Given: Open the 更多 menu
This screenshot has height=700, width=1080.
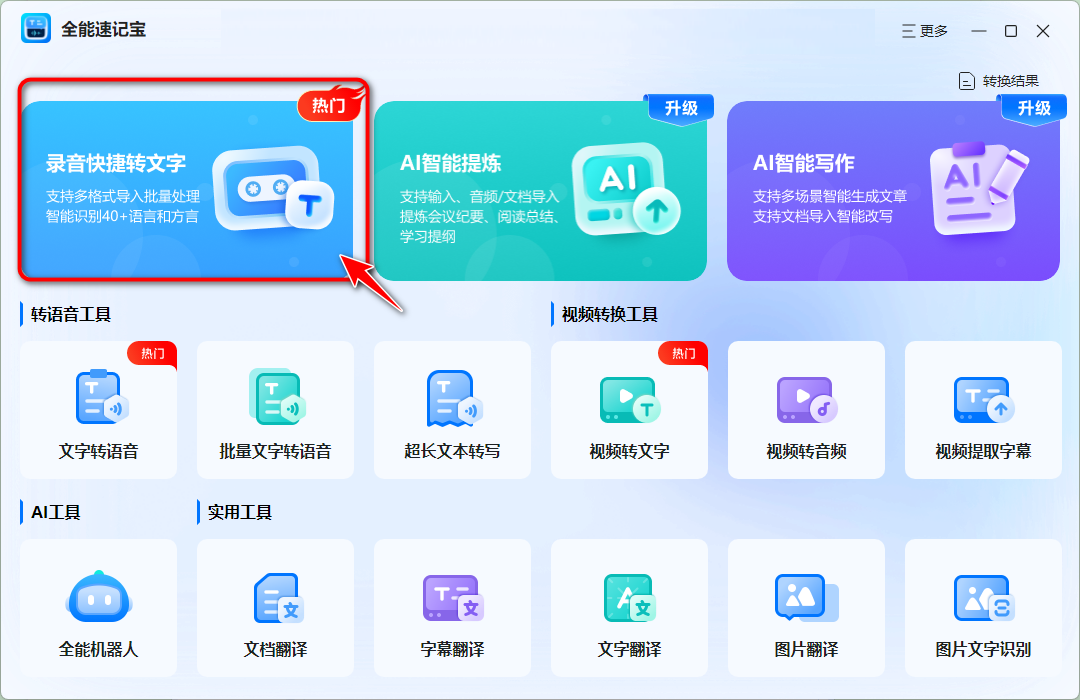Looking at the screenshot, I should (x=925, y=31).
